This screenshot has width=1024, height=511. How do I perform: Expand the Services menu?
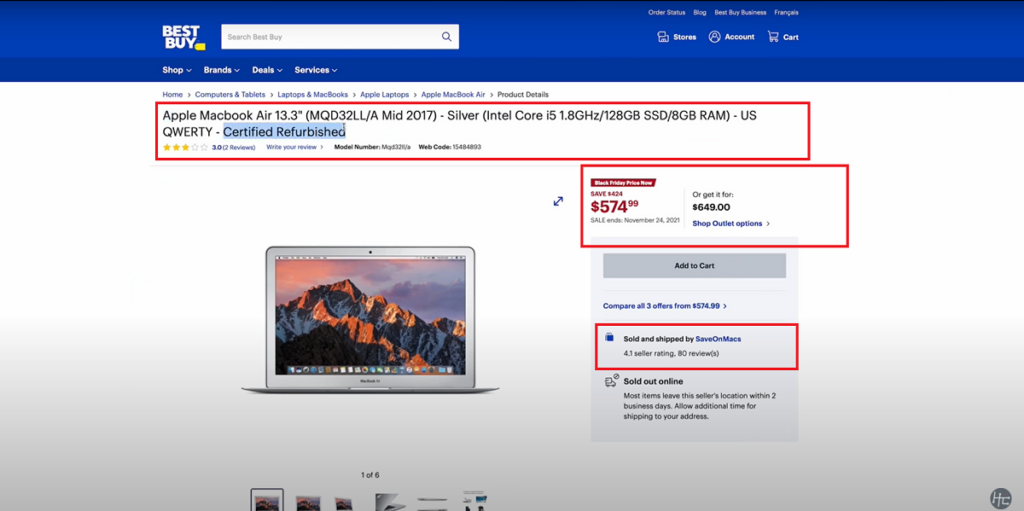(315, 70)
